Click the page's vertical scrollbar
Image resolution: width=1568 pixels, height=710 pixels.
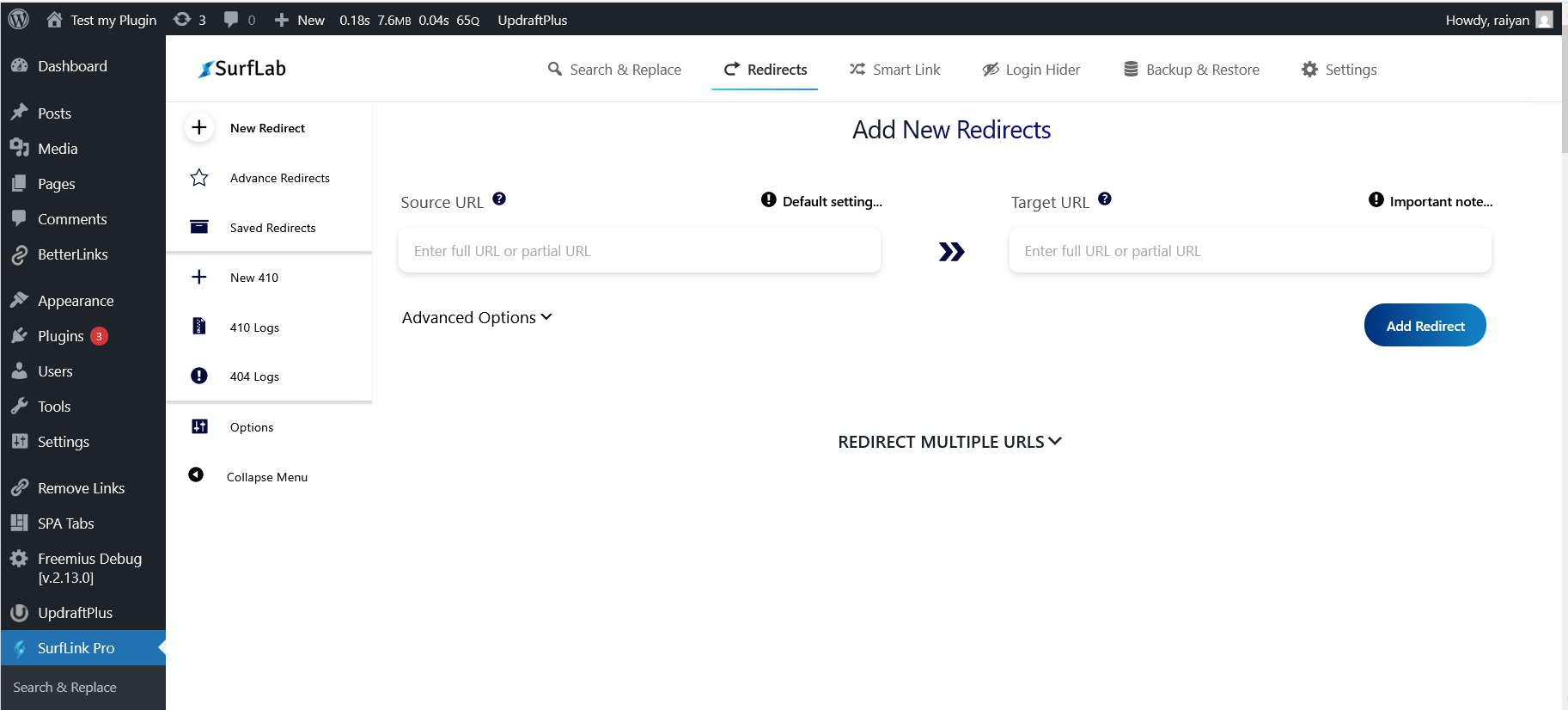point(1564,86)
